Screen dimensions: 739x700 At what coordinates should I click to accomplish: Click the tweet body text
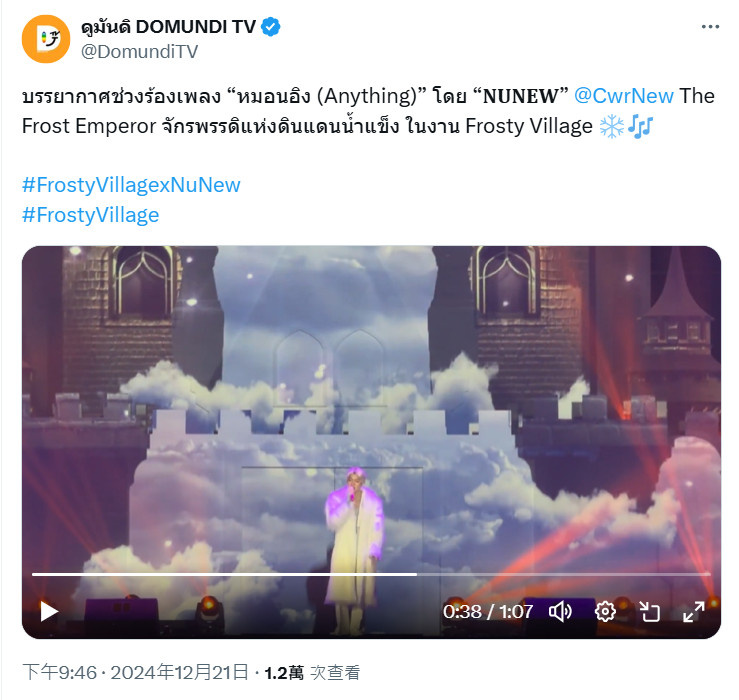click(368, 111)
